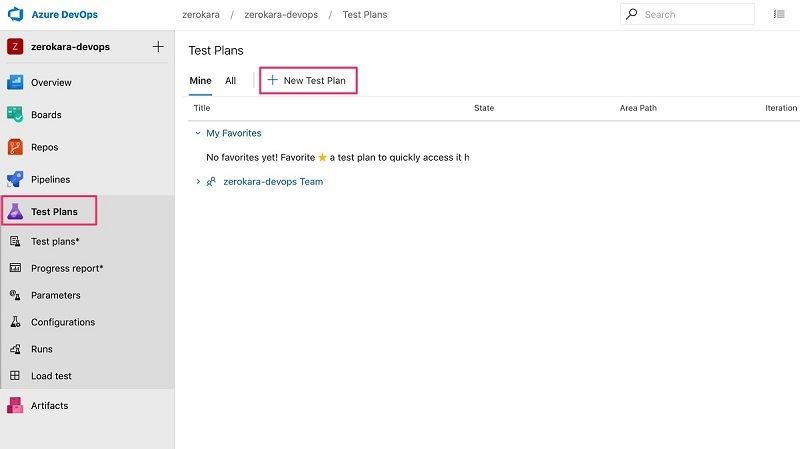Click the zerokara-devops project name
The height and width of the screenshot is (449, 800).
coord(70,46)
